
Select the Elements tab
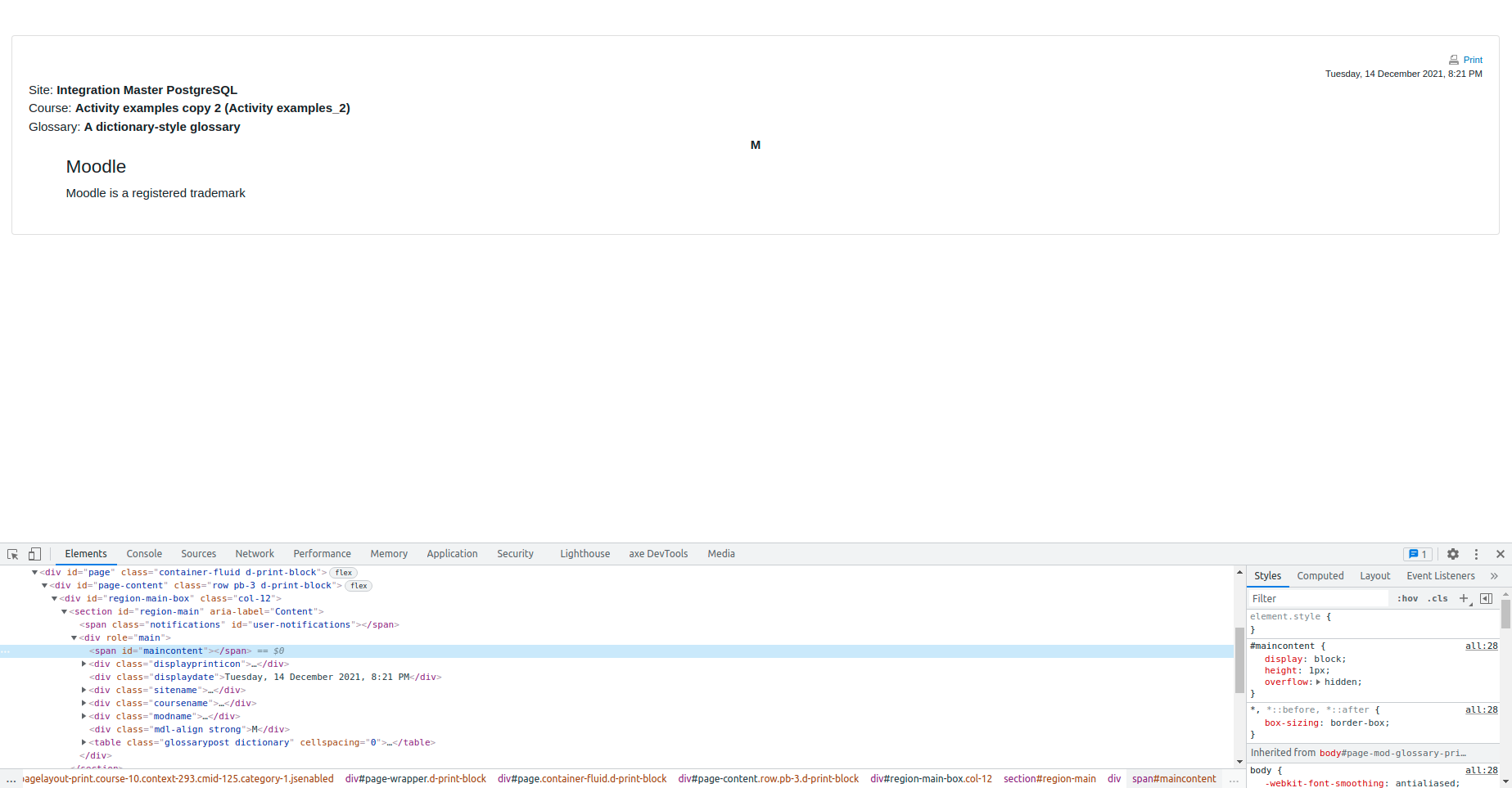click(86, 554)
